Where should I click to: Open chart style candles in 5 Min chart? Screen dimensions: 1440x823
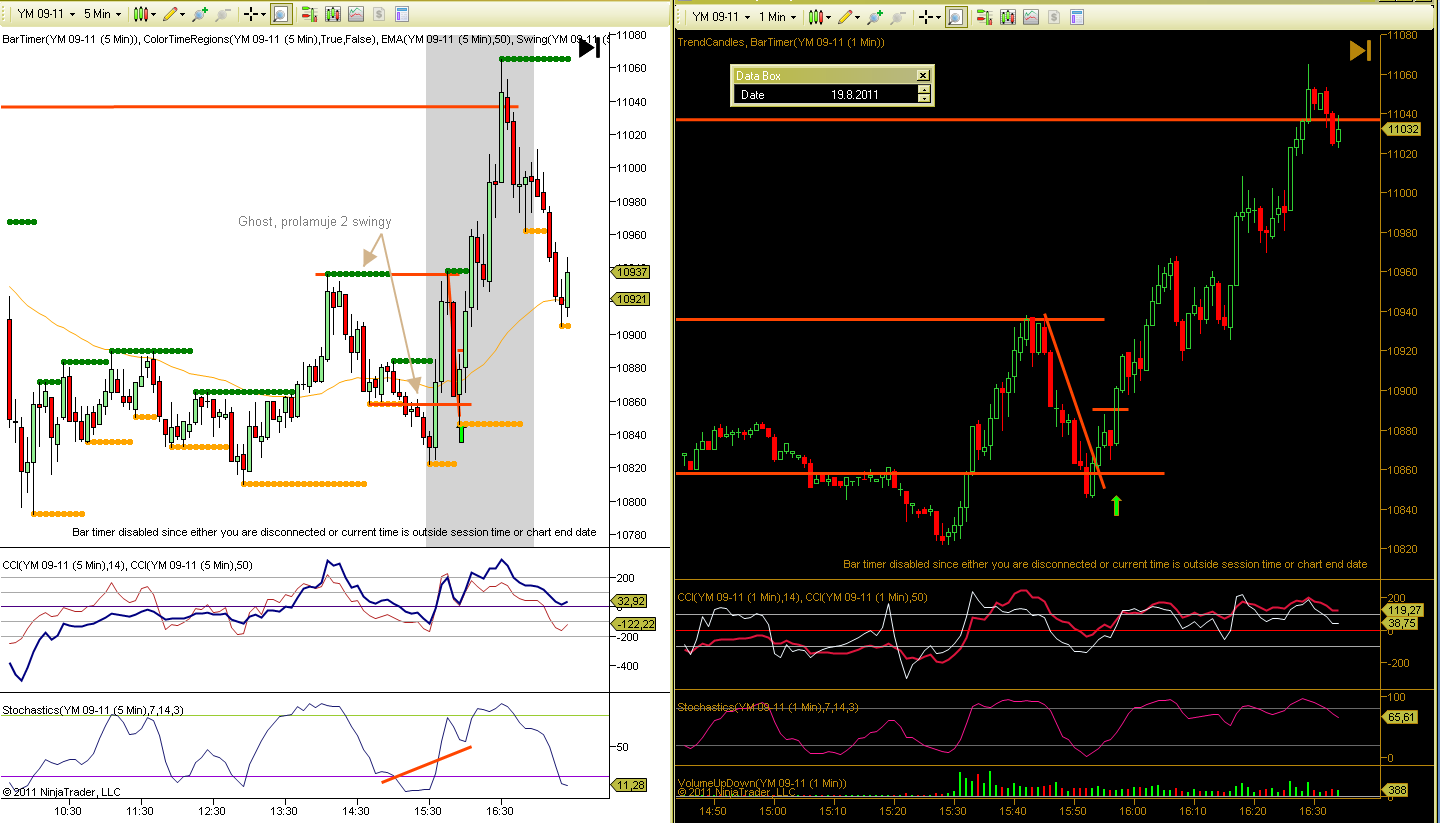click(x=141, y=15)
